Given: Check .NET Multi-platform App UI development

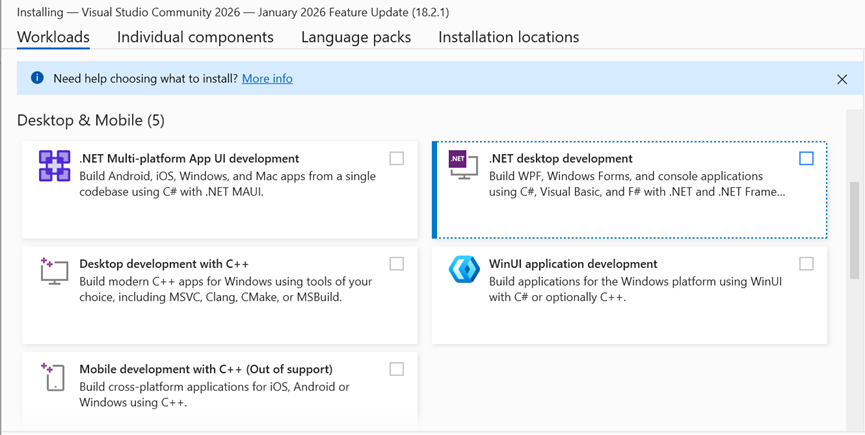Looking at the screenshot, I should [397, 159].
